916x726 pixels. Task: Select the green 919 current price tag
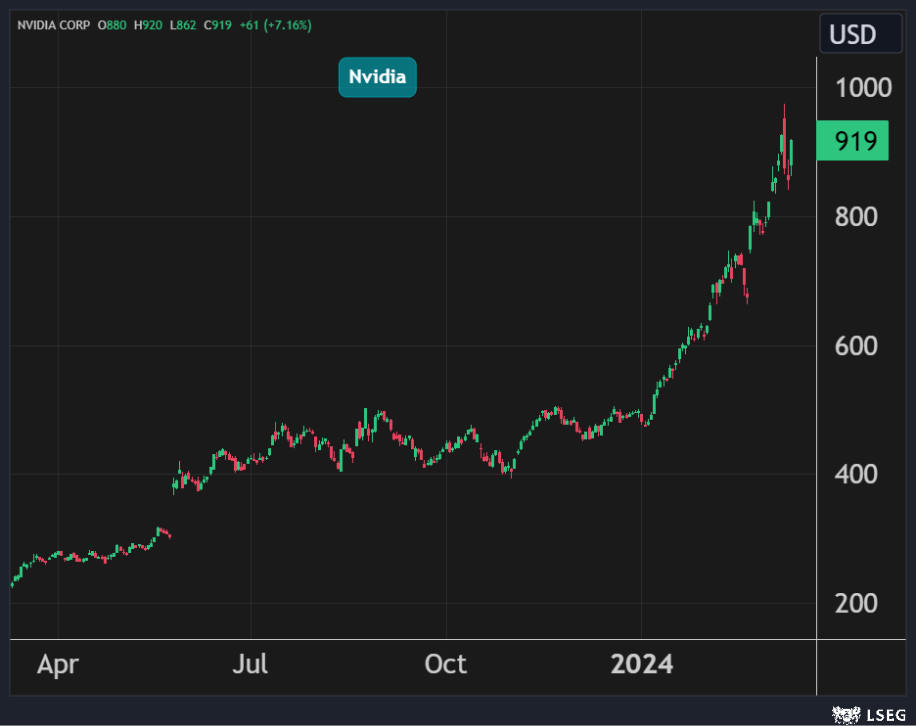pyautogui.click(x=852, y=142)
